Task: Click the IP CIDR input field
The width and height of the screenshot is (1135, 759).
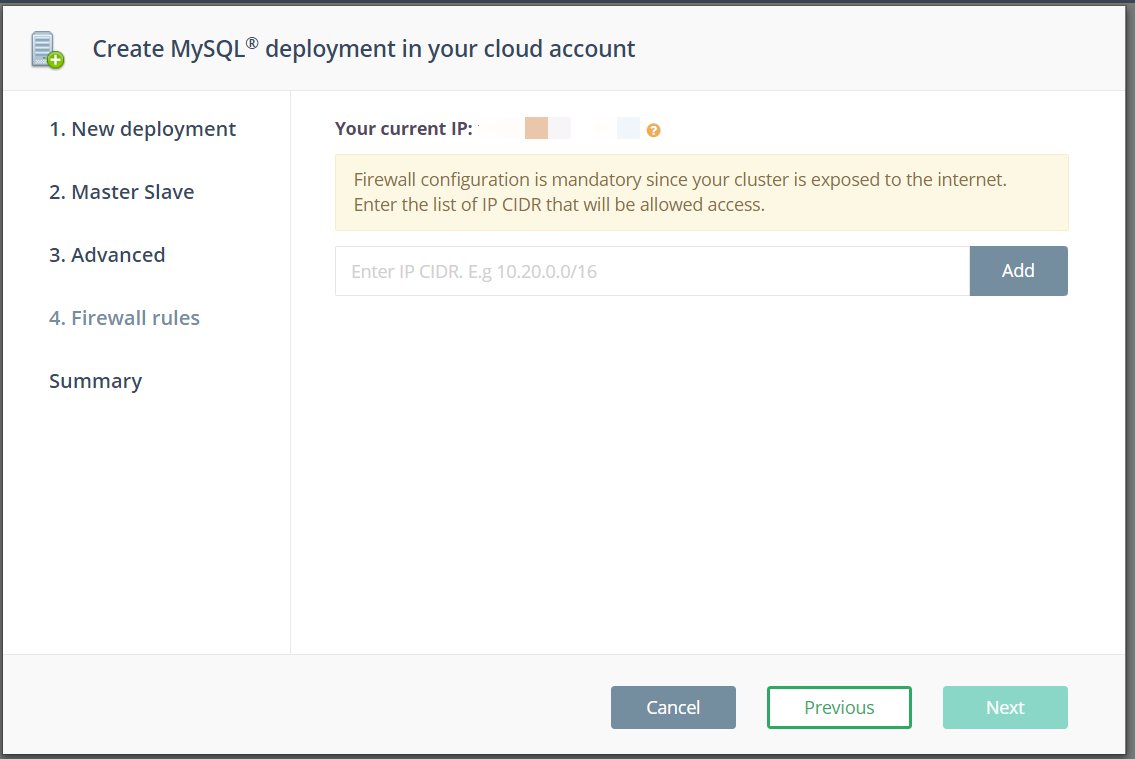Action: [x=652, y=271]
